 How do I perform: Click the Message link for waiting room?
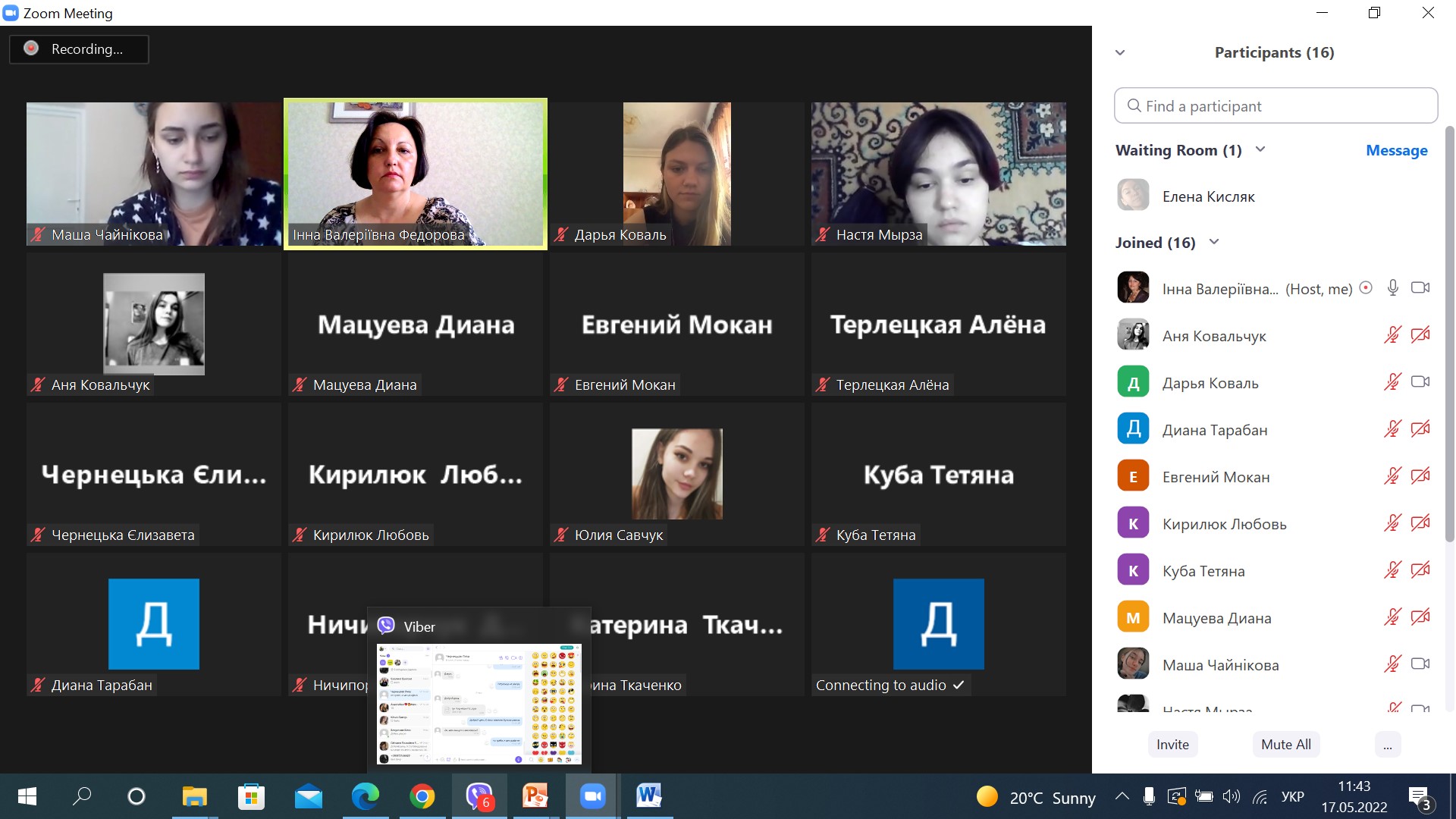pos(1396,150)
